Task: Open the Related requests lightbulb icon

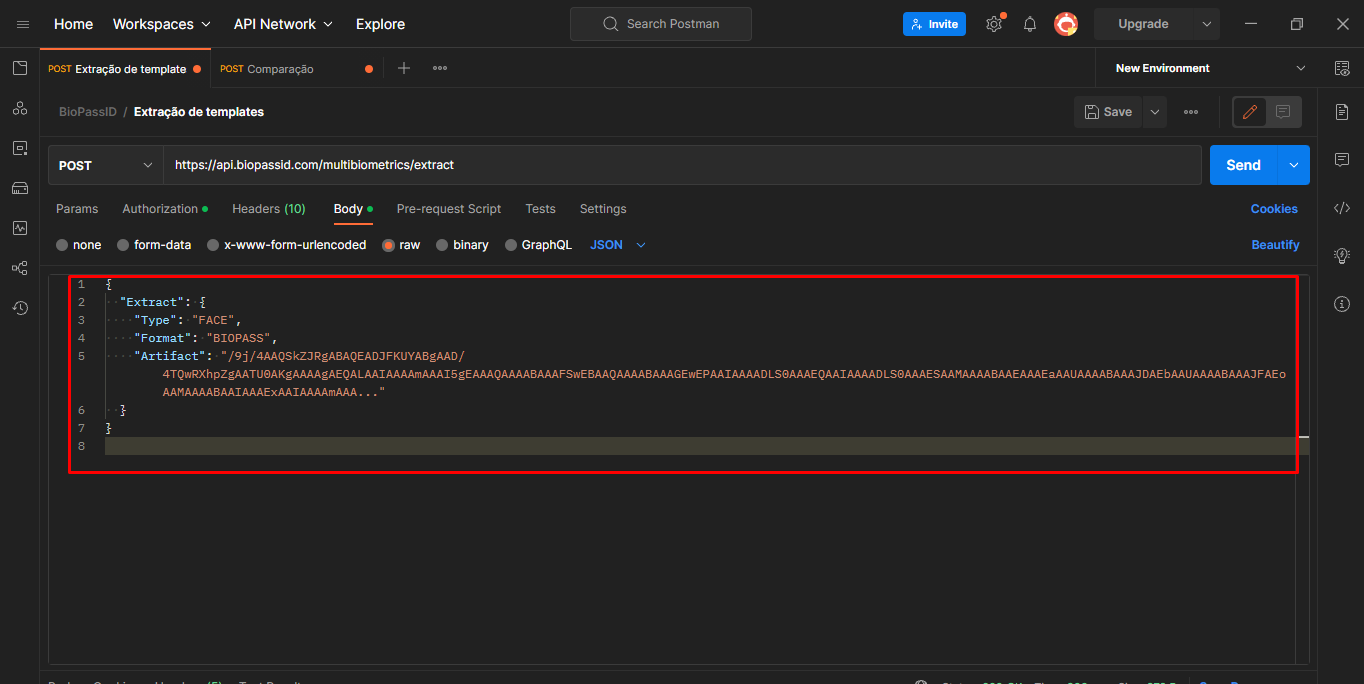Action: pos(1342,256)
